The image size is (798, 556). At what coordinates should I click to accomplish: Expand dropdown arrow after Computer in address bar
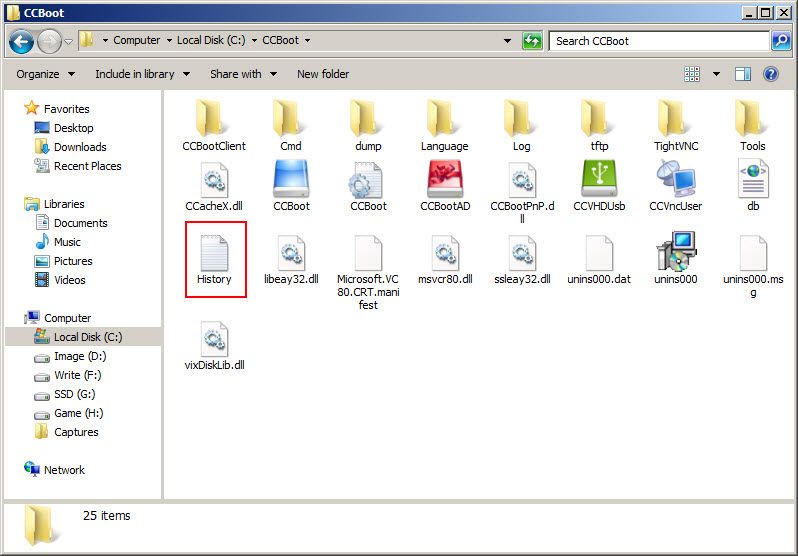(x=169, y=40)
